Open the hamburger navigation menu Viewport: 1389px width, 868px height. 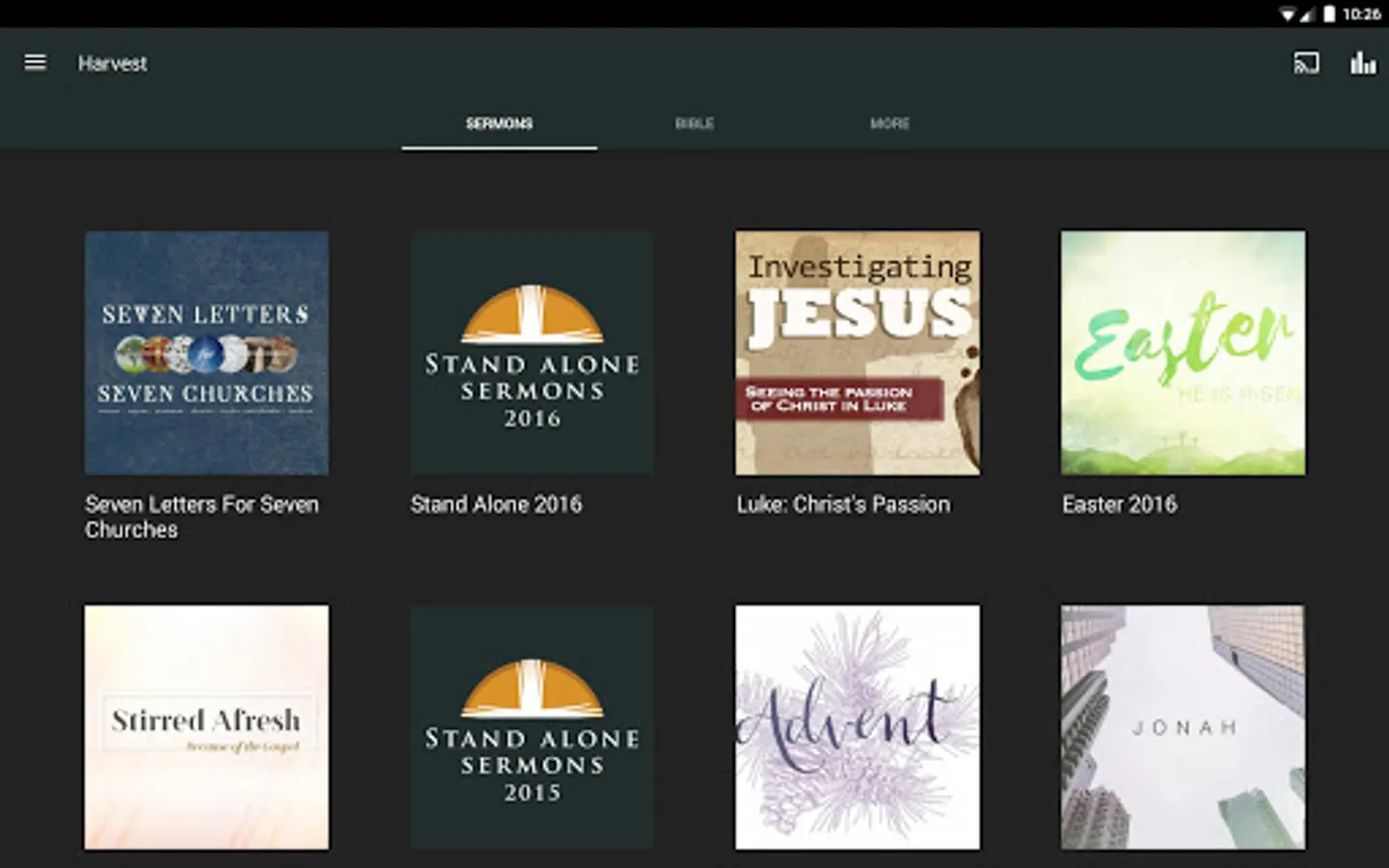pos(35,63)
